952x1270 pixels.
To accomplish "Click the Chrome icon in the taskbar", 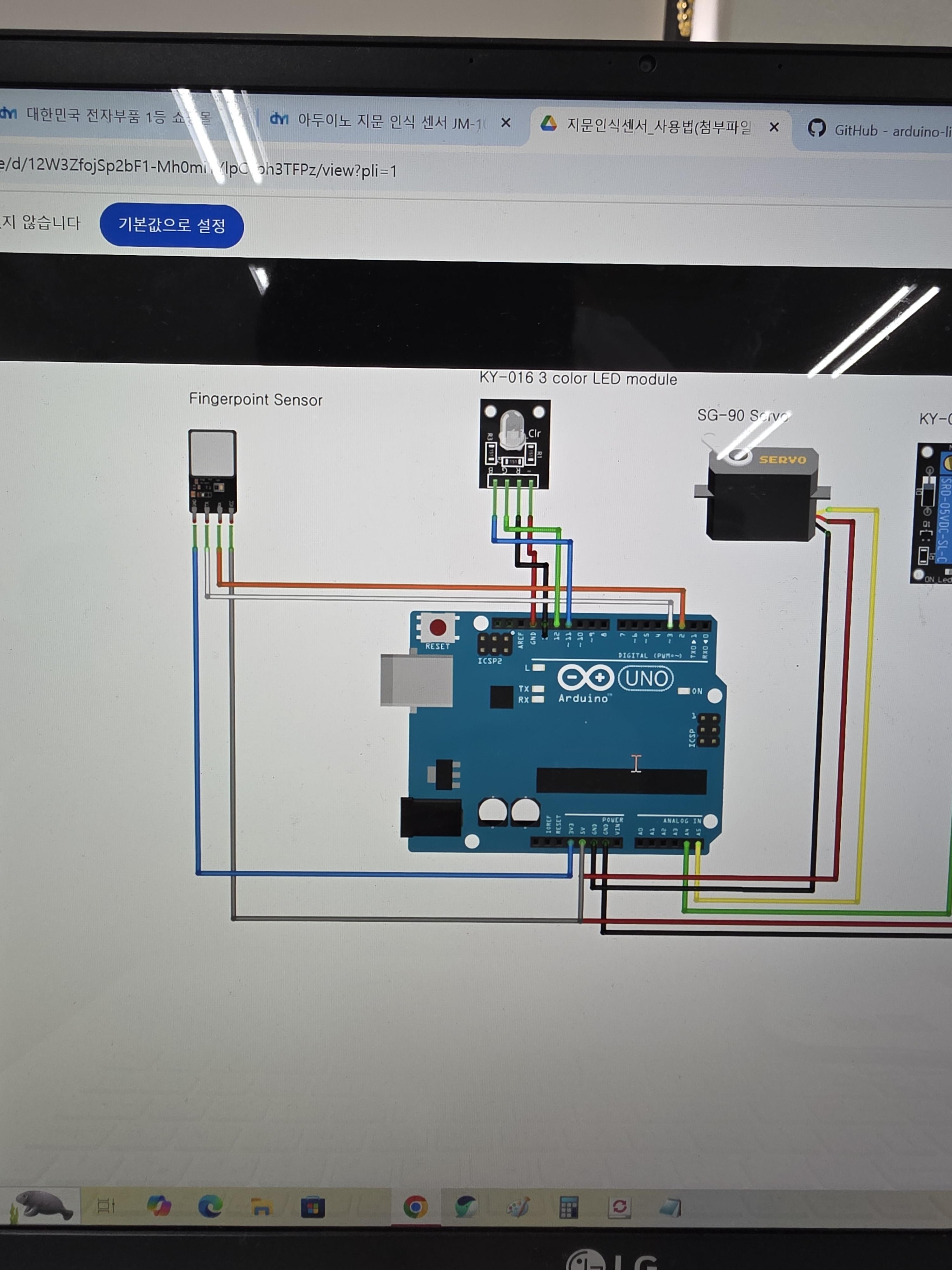I will point(415,1207).
